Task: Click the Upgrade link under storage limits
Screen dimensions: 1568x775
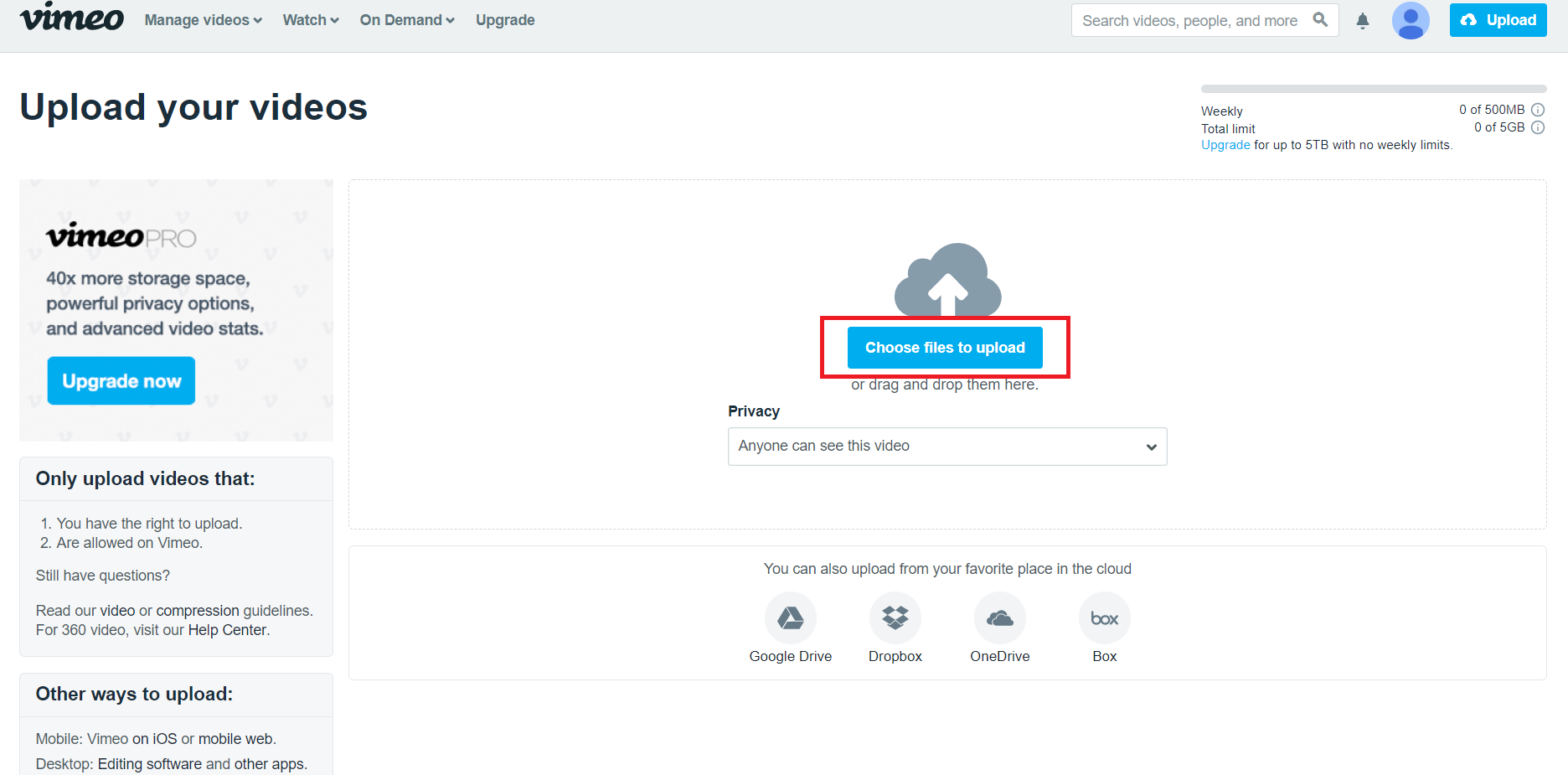Action: click(x=1225, y=145)
